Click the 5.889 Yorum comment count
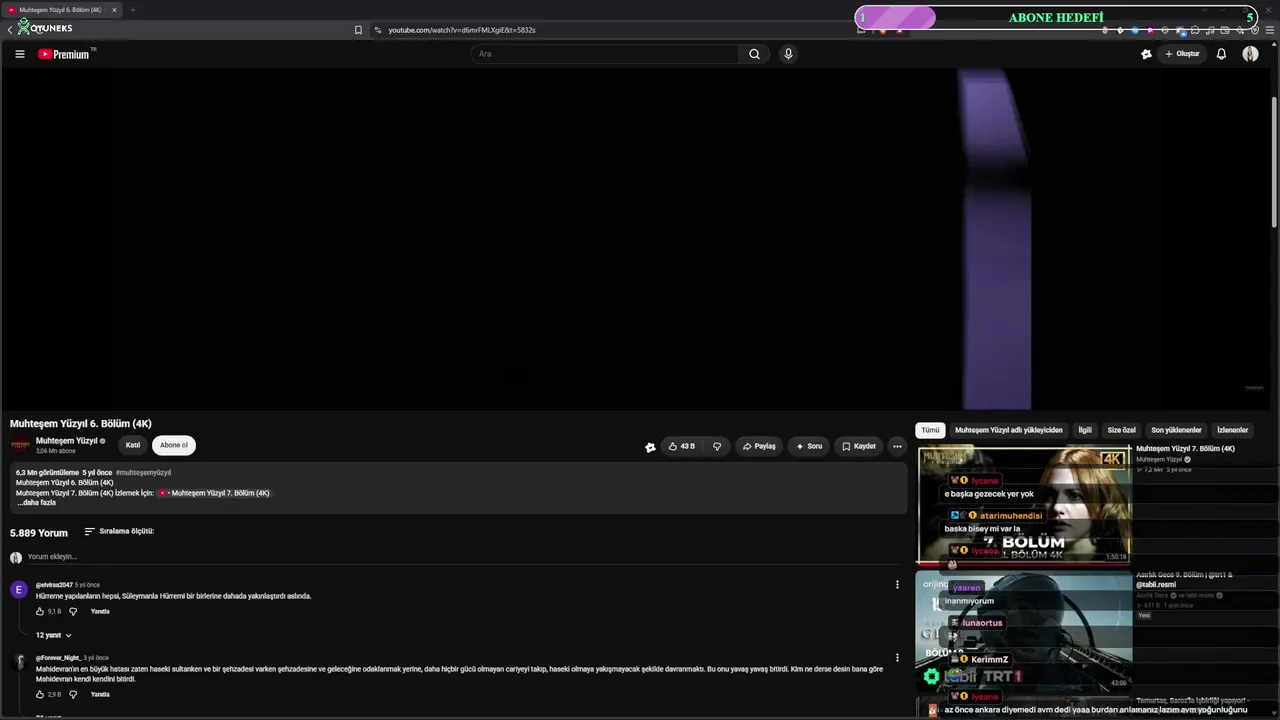Screen dimensions: 1280x720 pyautogui.click(x=39, y=533)
